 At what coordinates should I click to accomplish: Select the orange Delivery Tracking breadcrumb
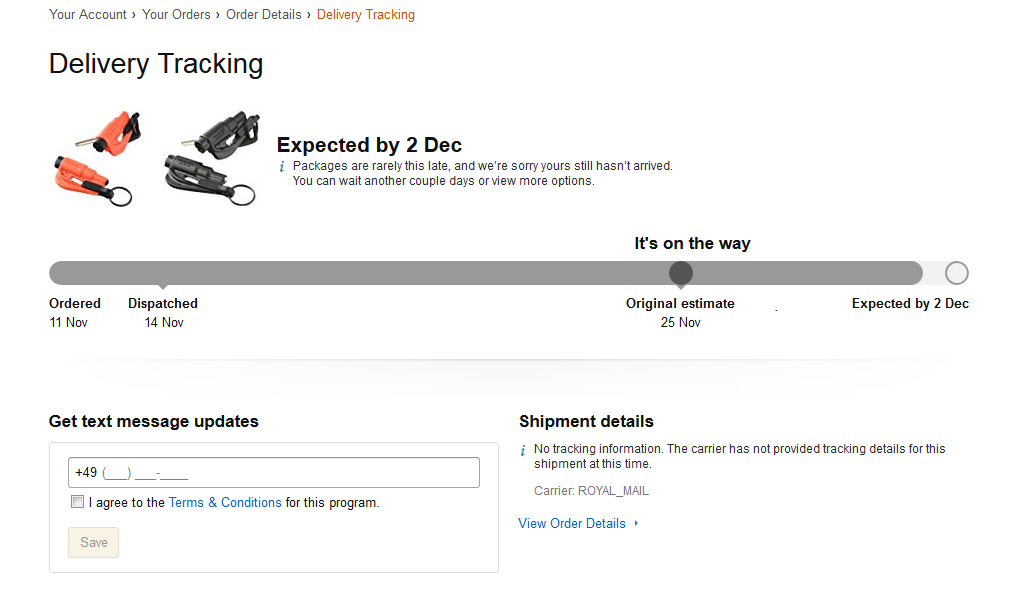pyautogui.click(x=366, y=15)
